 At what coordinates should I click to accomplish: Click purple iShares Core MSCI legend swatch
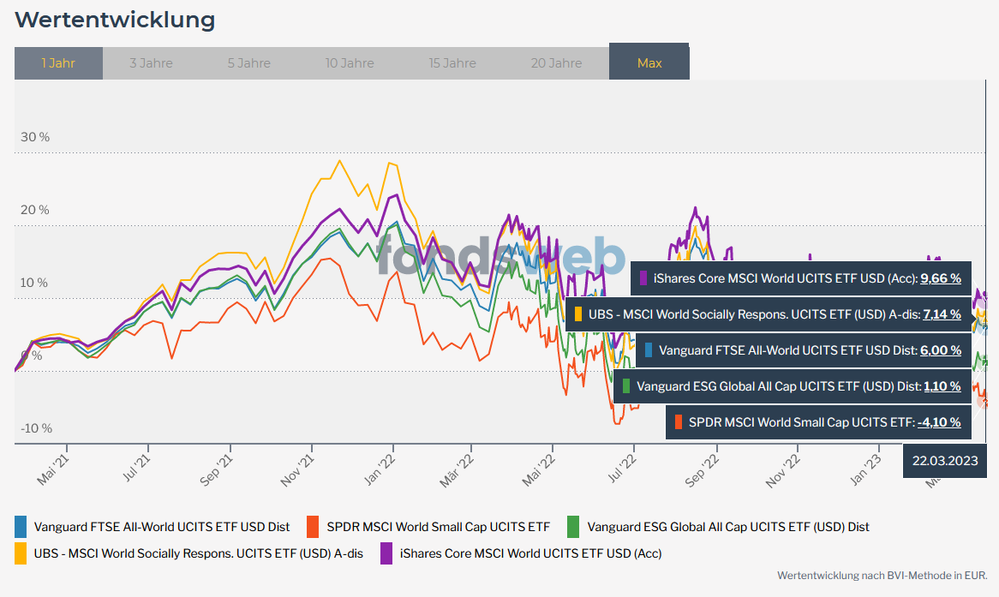[385, 552]
